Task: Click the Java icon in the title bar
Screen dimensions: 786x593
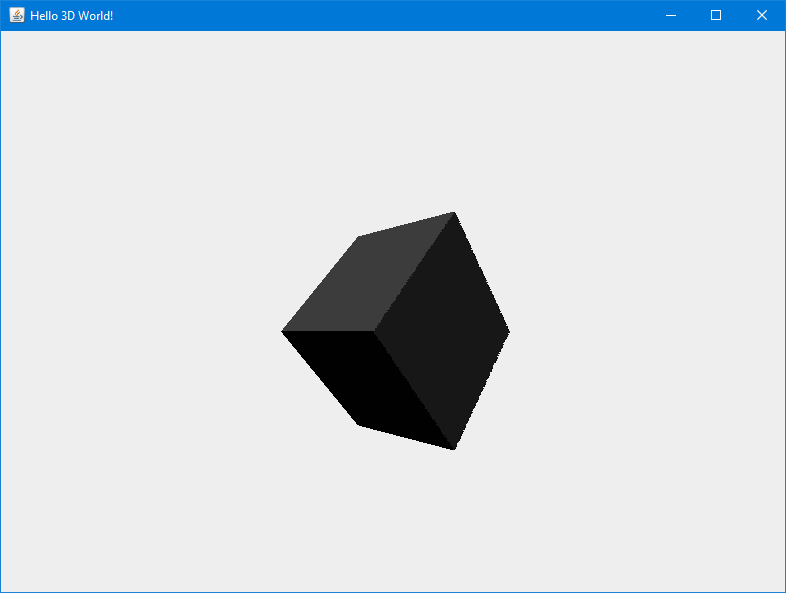Action: (x=17, y=15)
